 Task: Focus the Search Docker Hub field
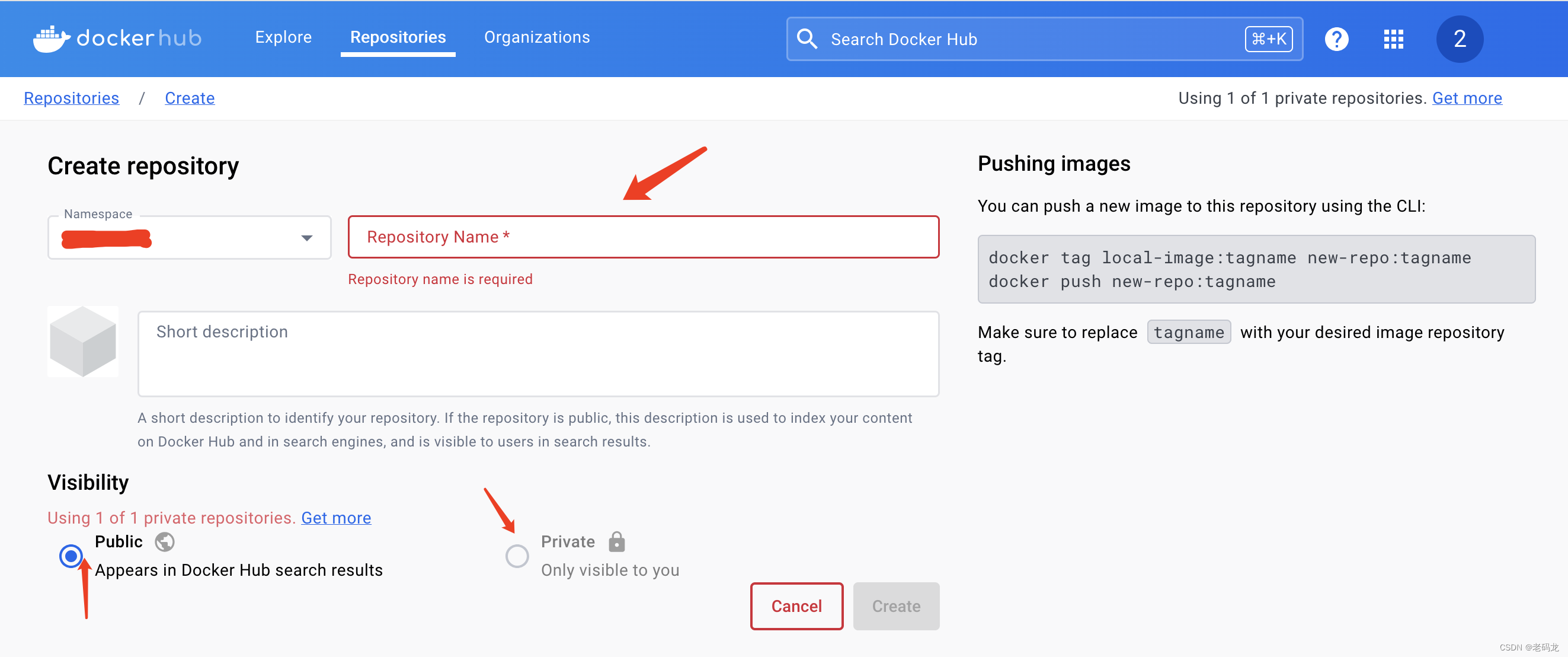click(x=1044, y=39)
